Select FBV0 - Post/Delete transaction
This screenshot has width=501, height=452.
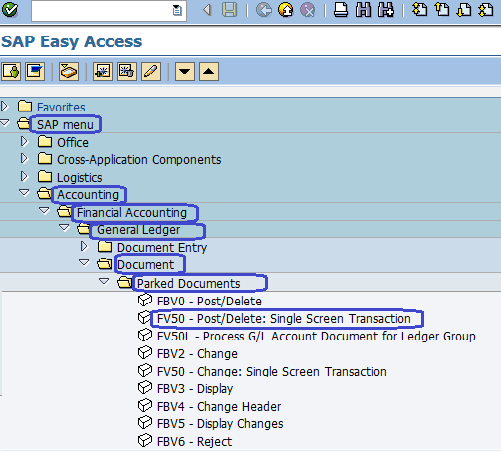tap(209, 301)
